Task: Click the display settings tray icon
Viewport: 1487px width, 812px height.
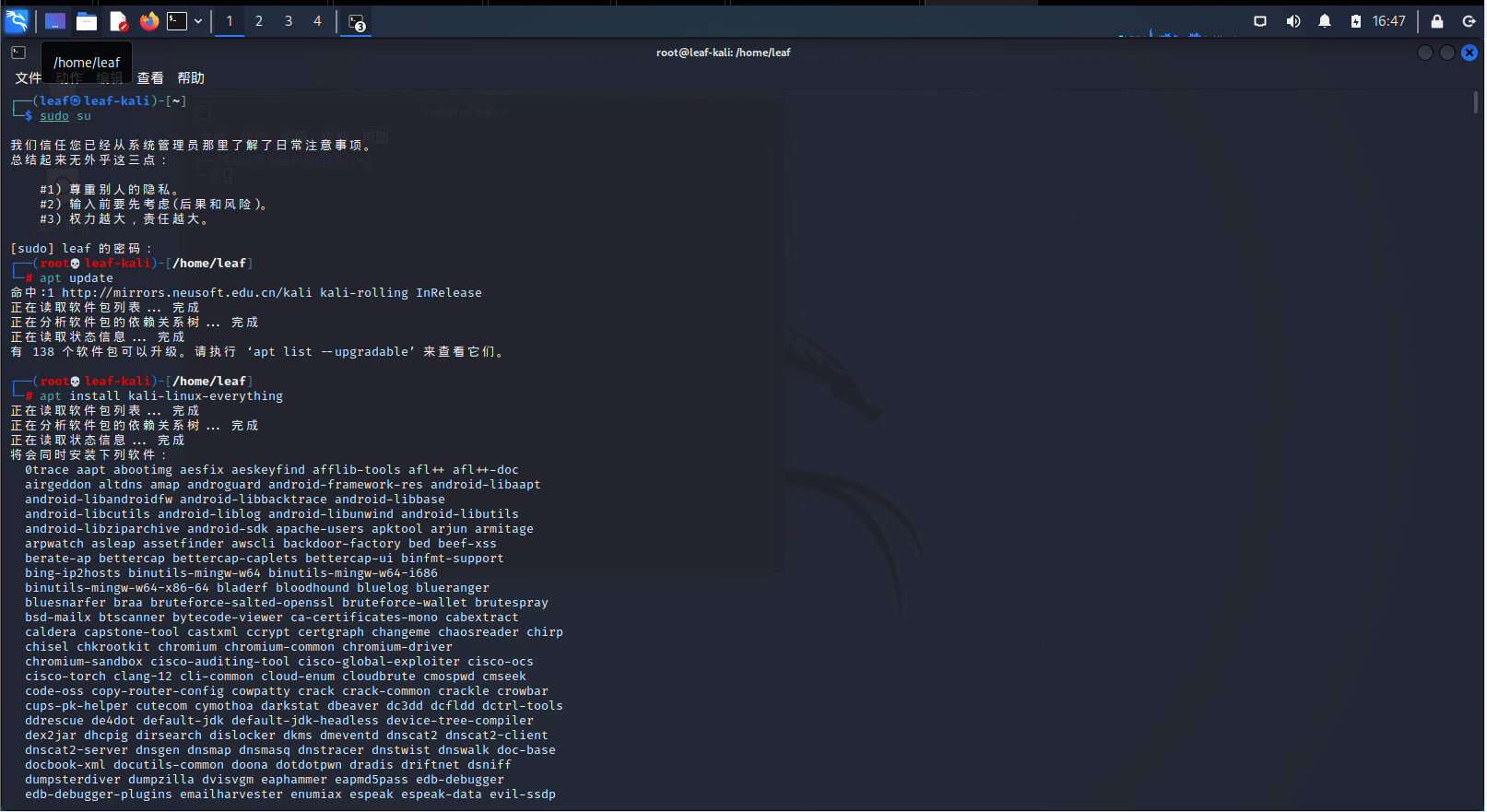Action: [x=1260, y=21]
